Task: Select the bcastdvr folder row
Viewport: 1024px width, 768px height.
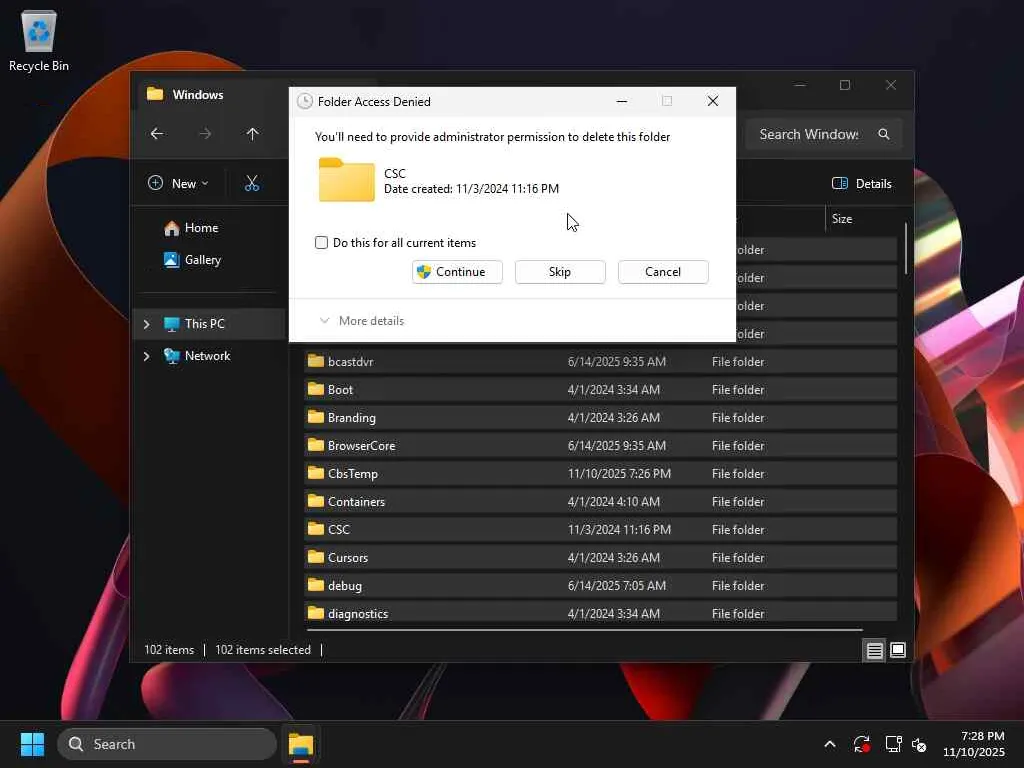Action: pyautogui.click(x=601, y=362)
